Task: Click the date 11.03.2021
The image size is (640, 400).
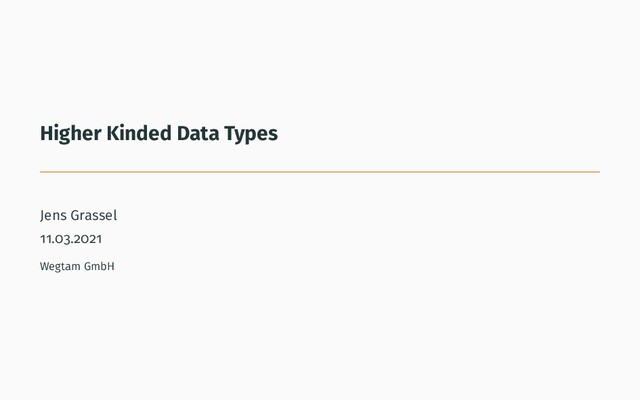Action: point(71,239)
